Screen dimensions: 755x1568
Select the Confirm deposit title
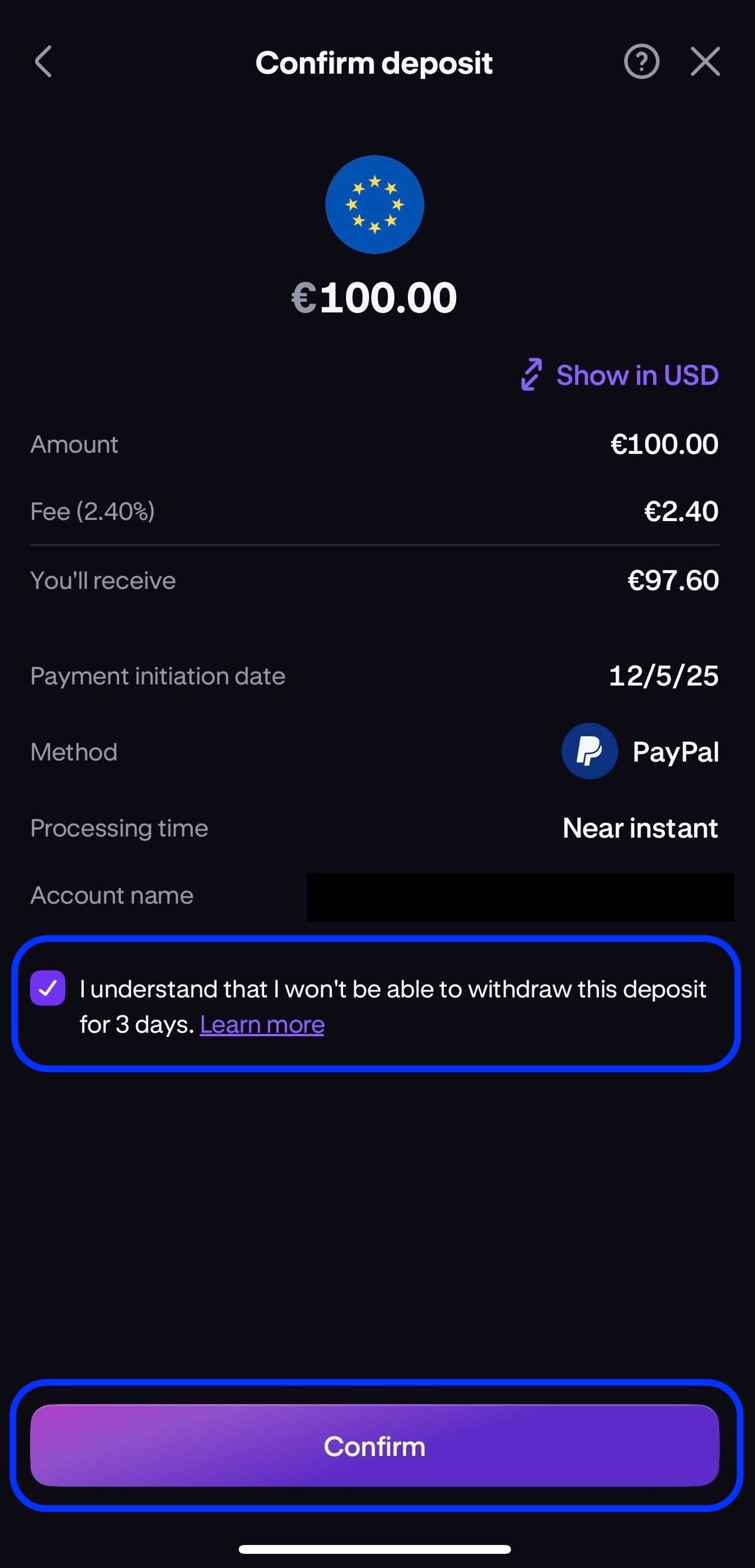374,62
